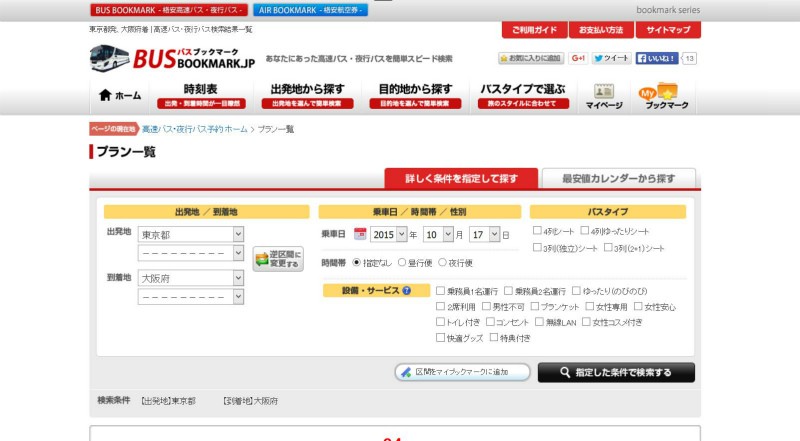Click the Twitter tweet button
Viewport: 800px width, 441px height.
coord(611,59)
